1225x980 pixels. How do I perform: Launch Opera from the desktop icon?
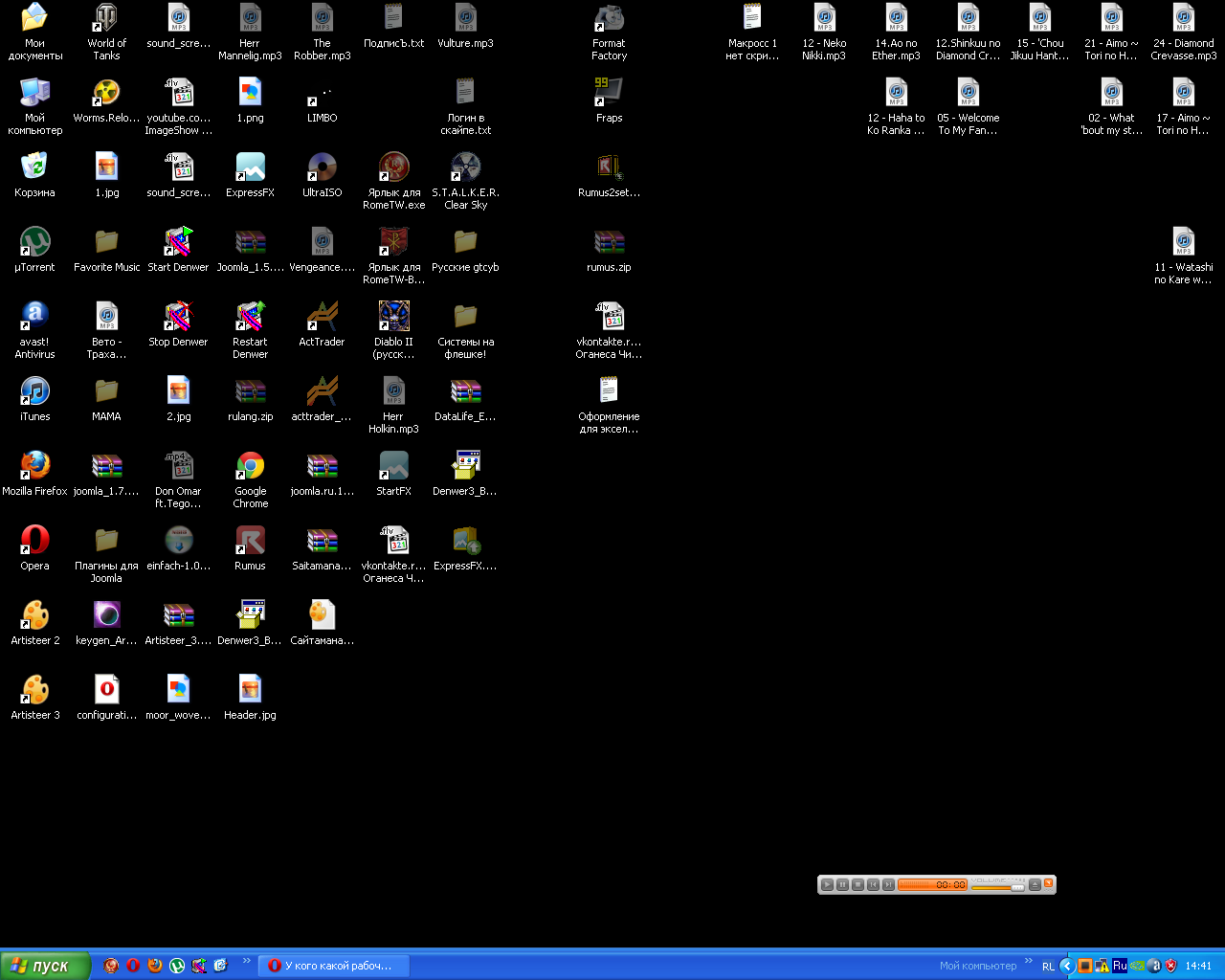coord(34,547)
